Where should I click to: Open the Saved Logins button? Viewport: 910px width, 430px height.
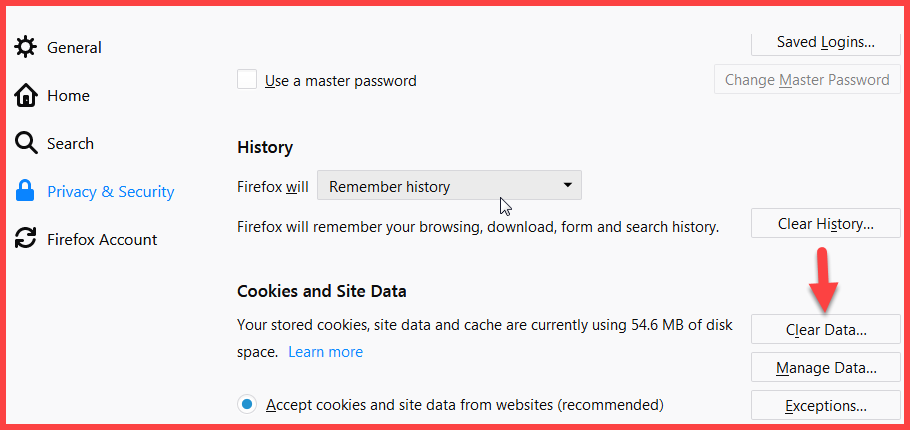click(825, 42)
